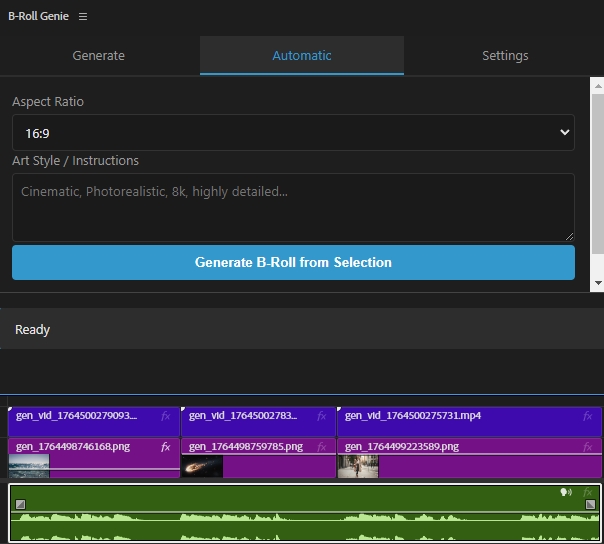The image size is (604, 544).
Task: Open the Aspect Ratio dropdown
Action: (x=293, y=132)
